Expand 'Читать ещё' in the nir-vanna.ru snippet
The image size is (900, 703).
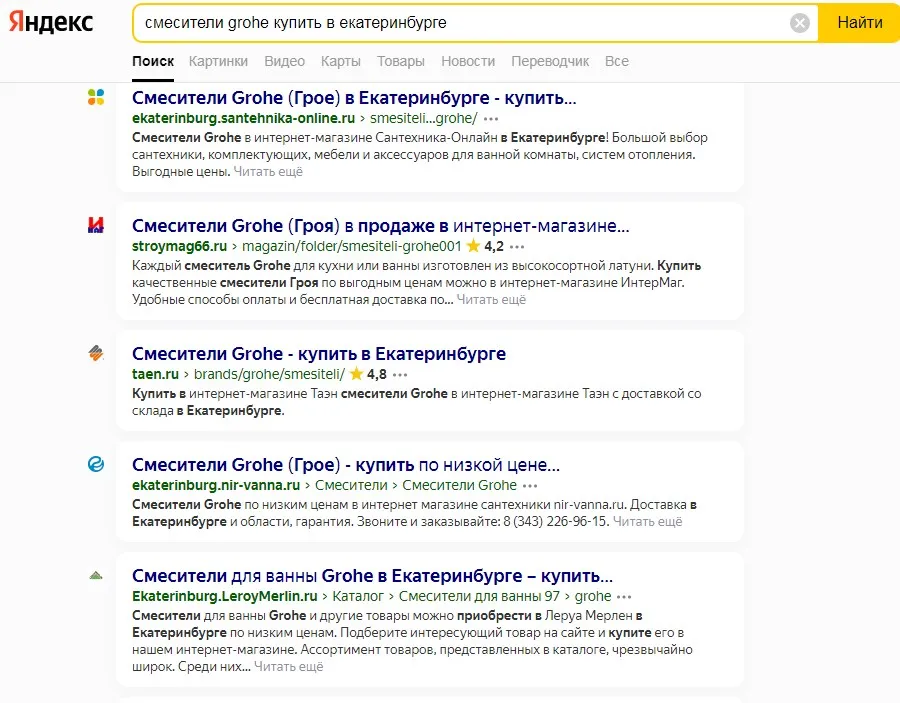click(647, 522)
